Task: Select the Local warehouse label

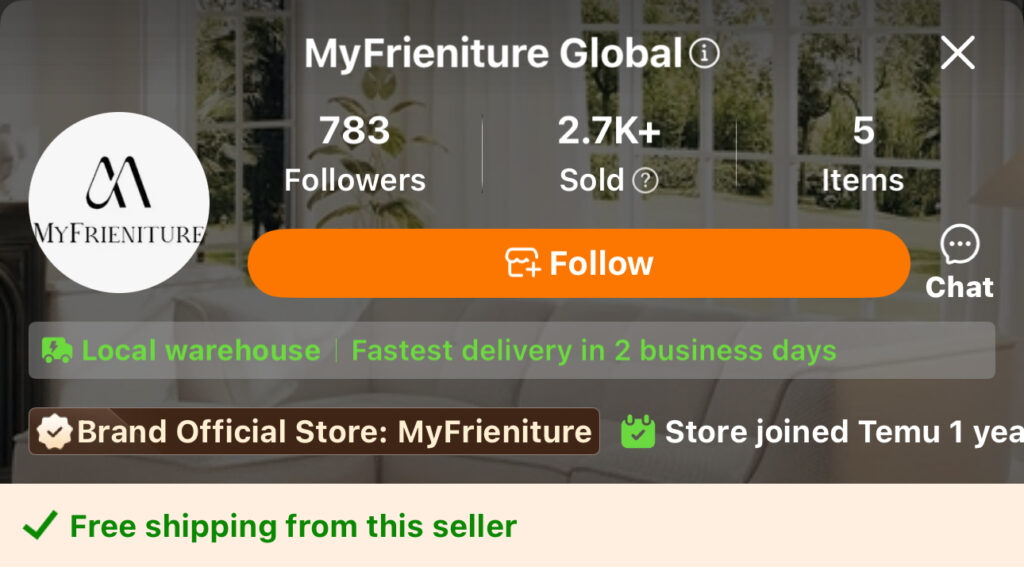Action: [x=201, y=350]
